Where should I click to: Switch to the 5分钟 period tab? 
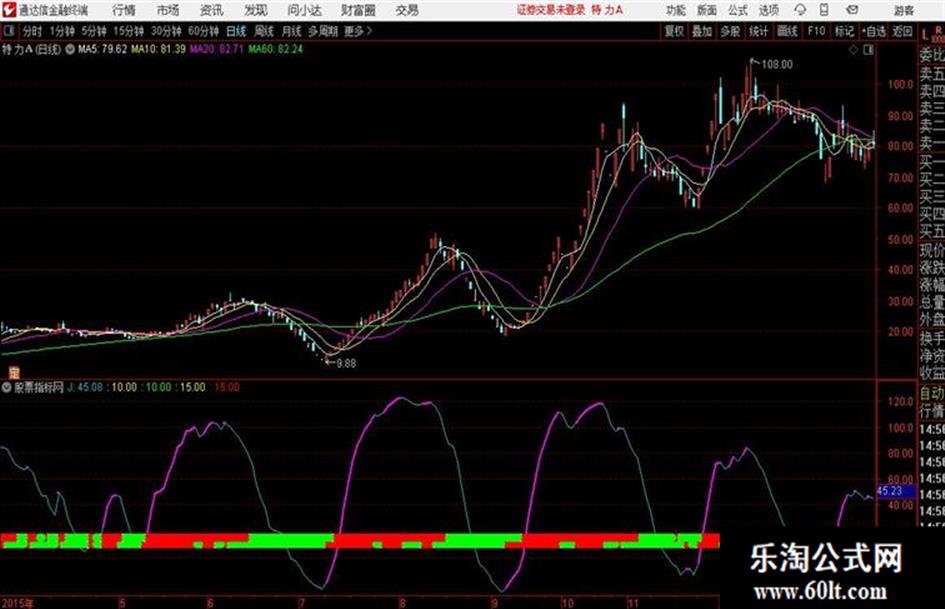pos(94,31)
